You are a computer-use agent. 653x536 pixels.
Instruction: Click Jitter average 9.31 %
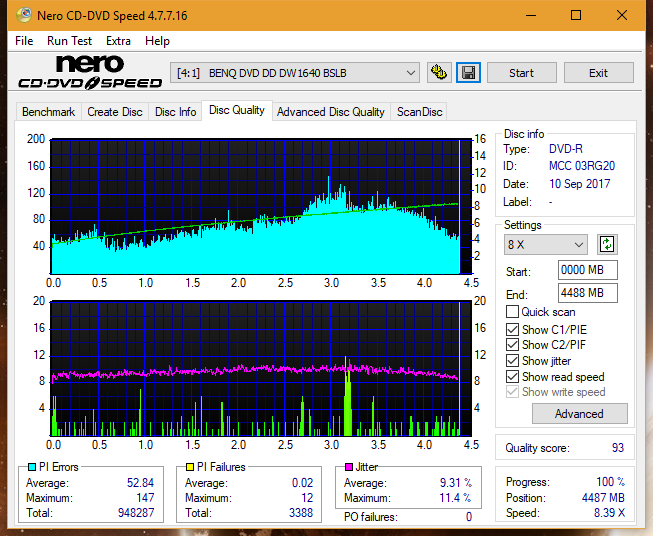click(x=456, y=483)
